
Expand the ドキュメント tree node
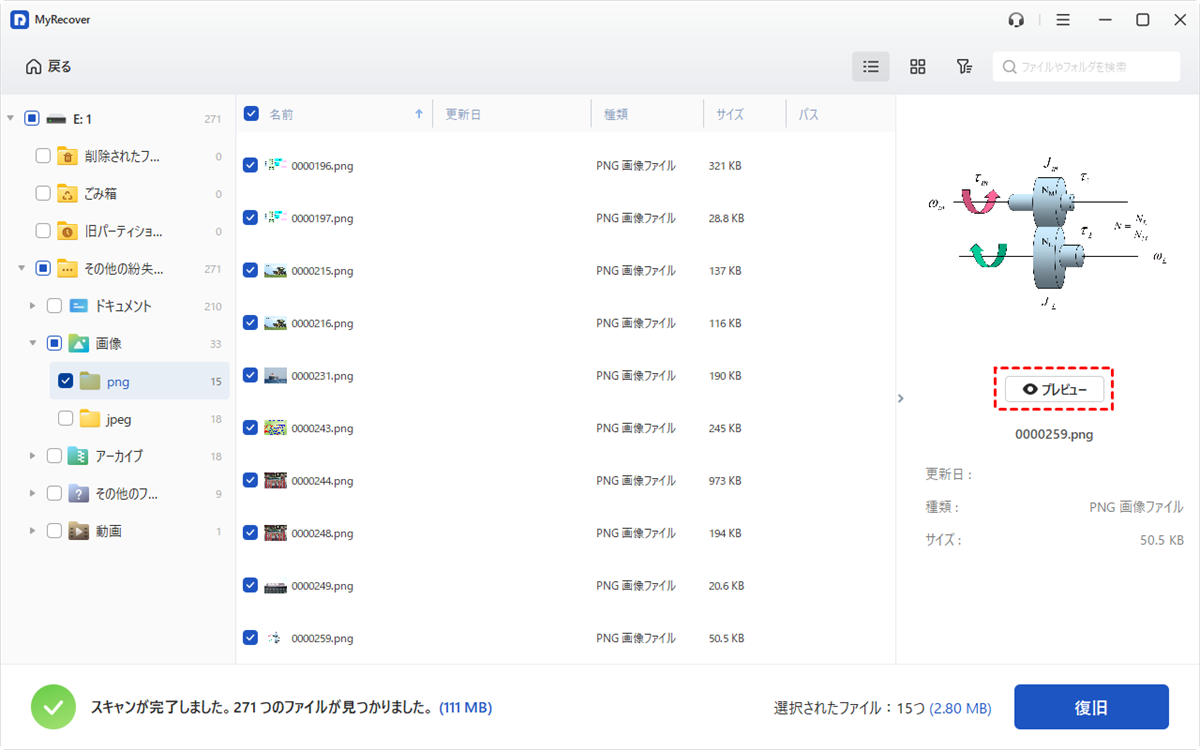32,306
